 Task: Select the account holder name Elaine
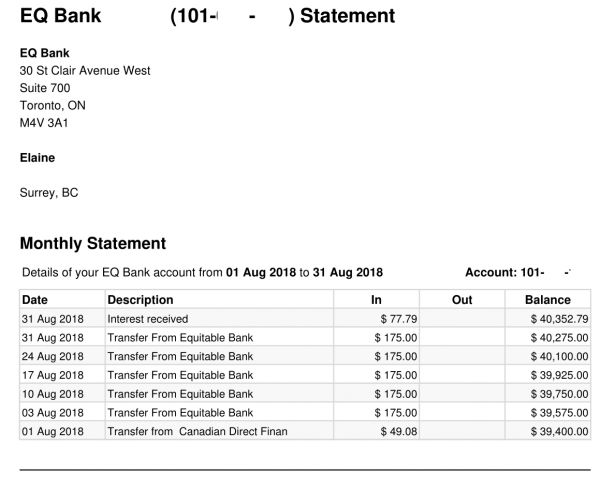point(38,158)
